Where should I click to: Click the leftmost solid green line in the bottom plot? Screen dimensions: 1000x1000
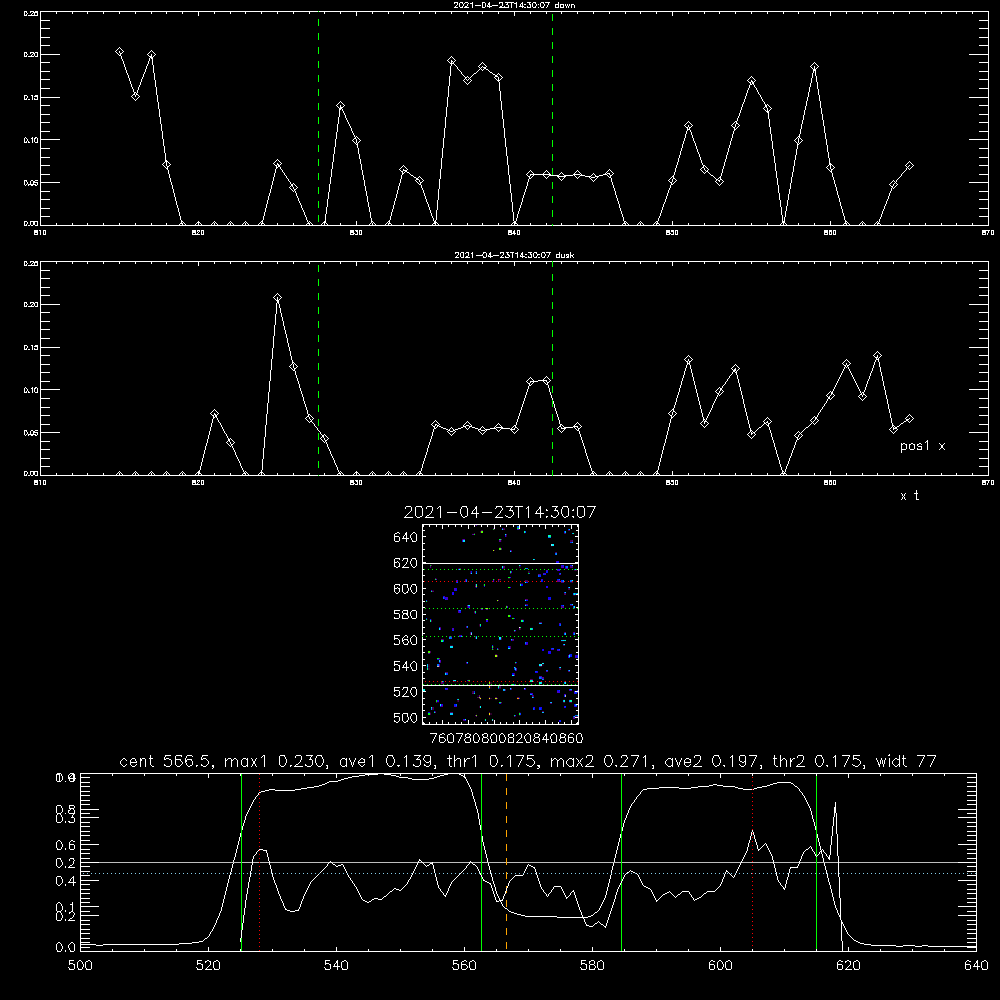pos(241,861)
